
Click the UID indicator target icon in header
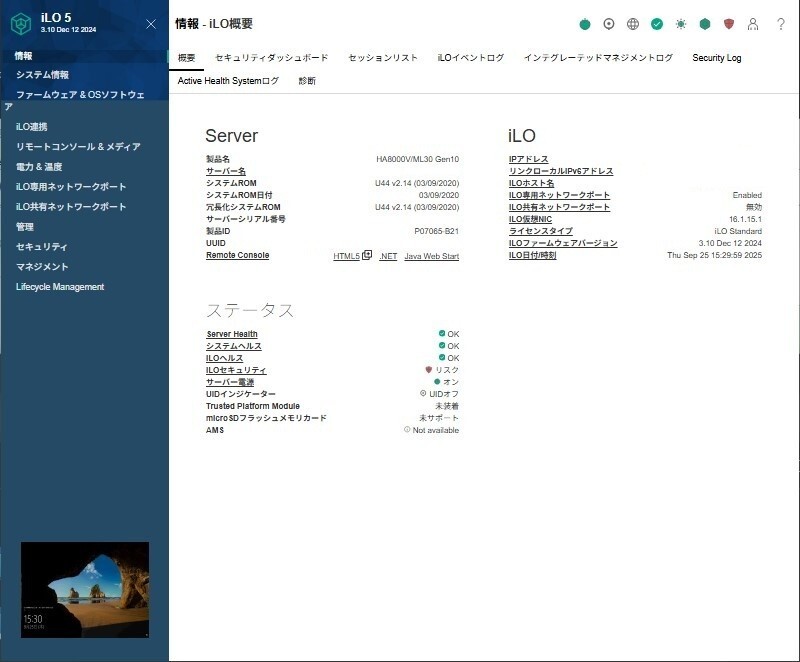tap(609, 24)
